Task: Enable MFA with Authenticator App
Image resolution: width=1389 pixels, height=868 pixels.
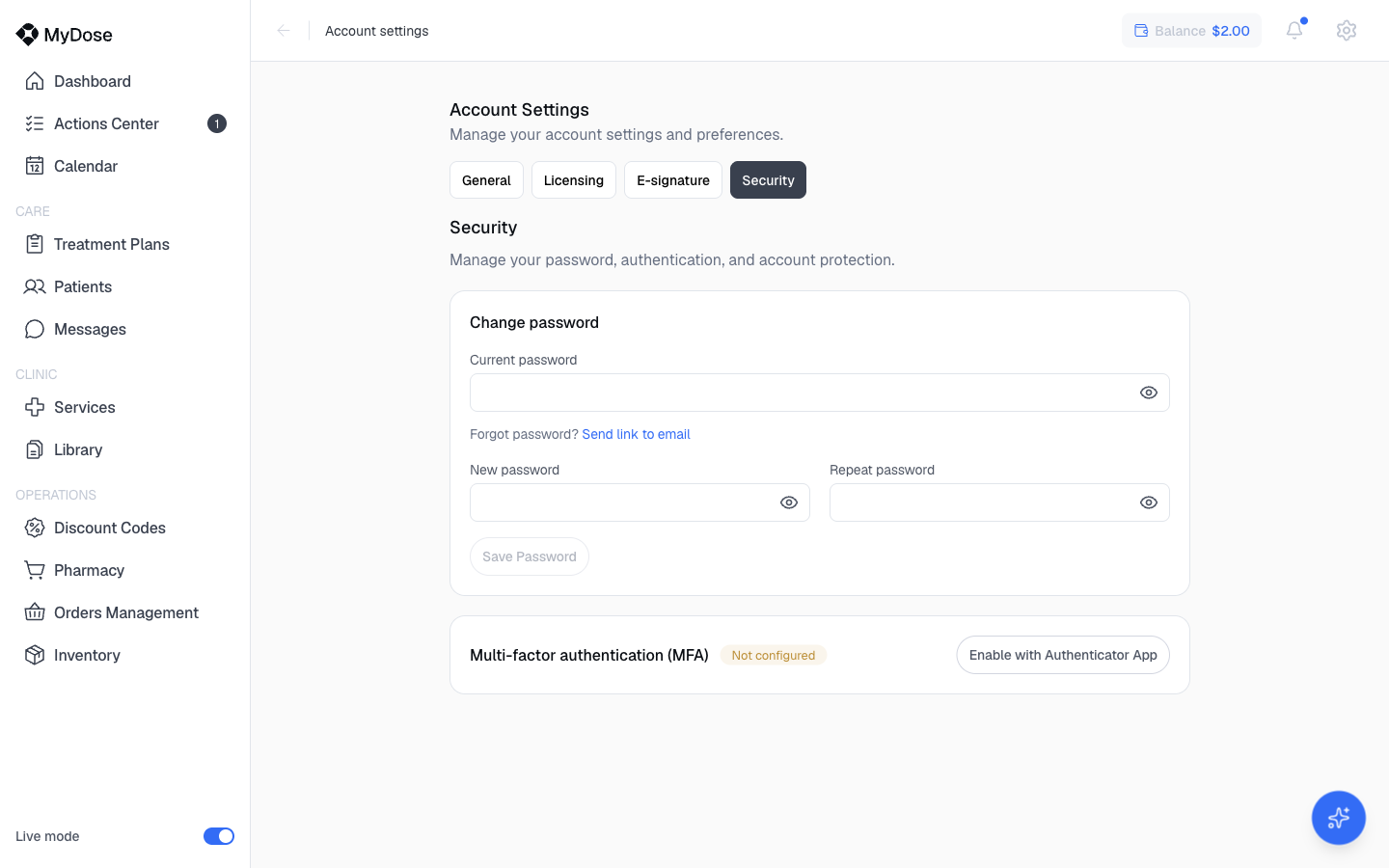Action: [1063, 655]
